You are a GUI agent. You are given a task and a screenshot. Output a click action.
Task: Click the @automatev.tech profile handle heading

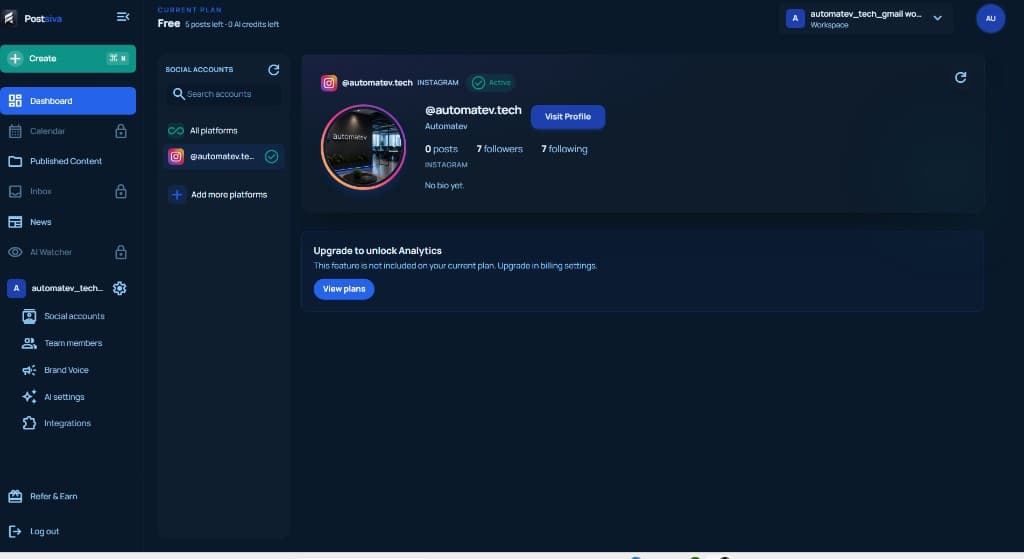473,110
